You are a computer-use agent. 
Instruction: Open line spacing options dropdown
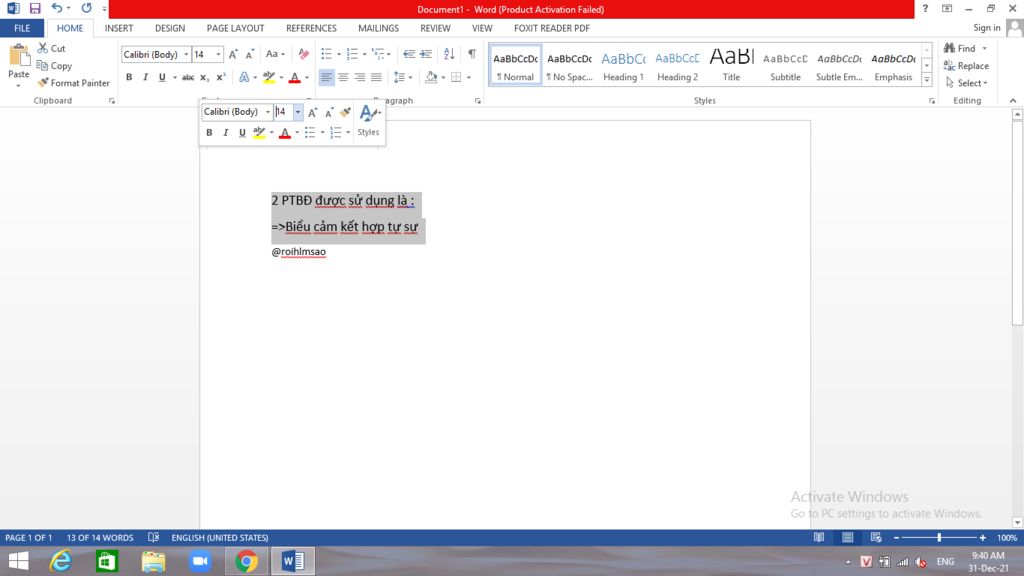[x=403, y=77]
